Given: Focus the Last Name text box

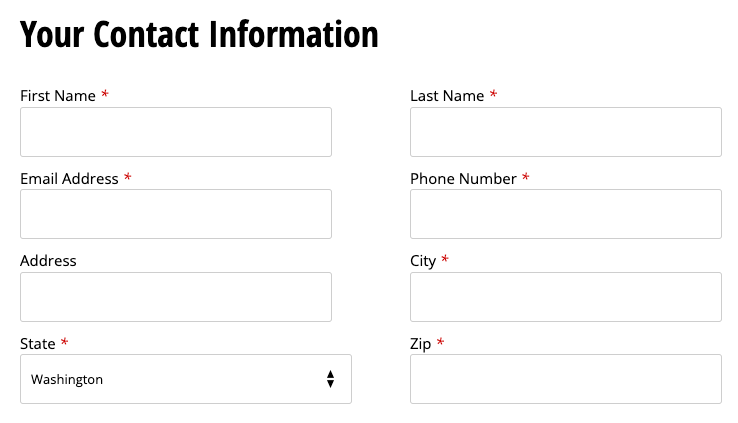Looking at the screenshot, I should [565, 132].
